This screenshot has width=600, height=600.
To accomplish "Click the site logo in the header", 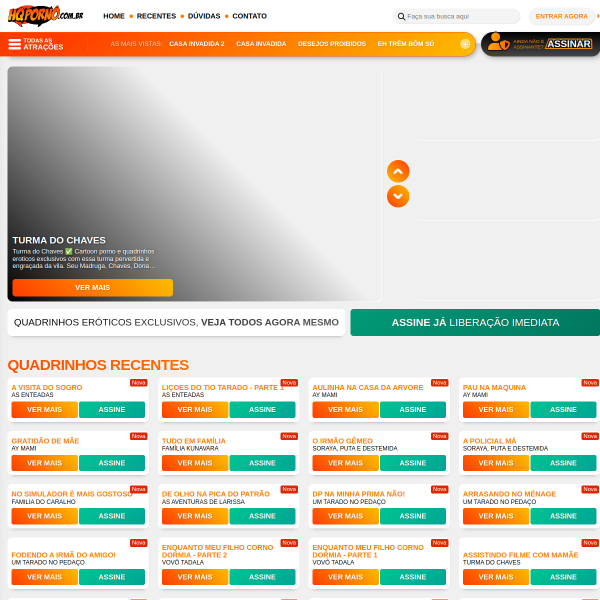I will coord(45,16).
